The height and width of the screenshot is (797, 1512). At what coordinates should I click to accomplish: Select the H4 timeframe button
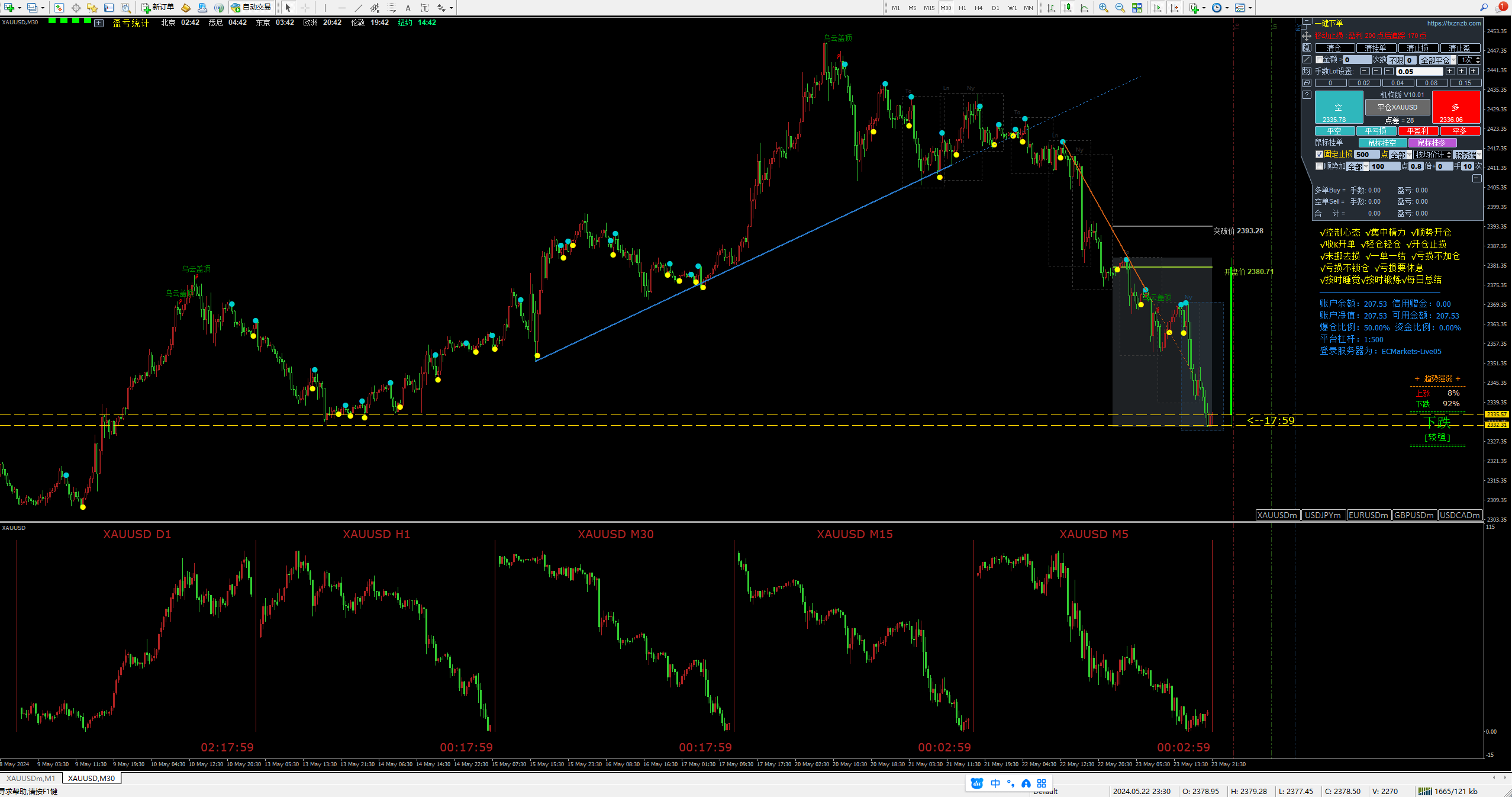pos(979,8)
